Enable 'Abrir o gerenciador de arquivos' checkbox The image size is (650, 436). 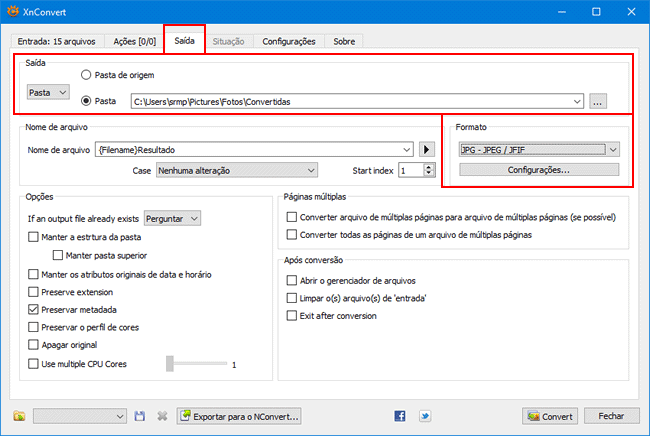coord(292,280)
